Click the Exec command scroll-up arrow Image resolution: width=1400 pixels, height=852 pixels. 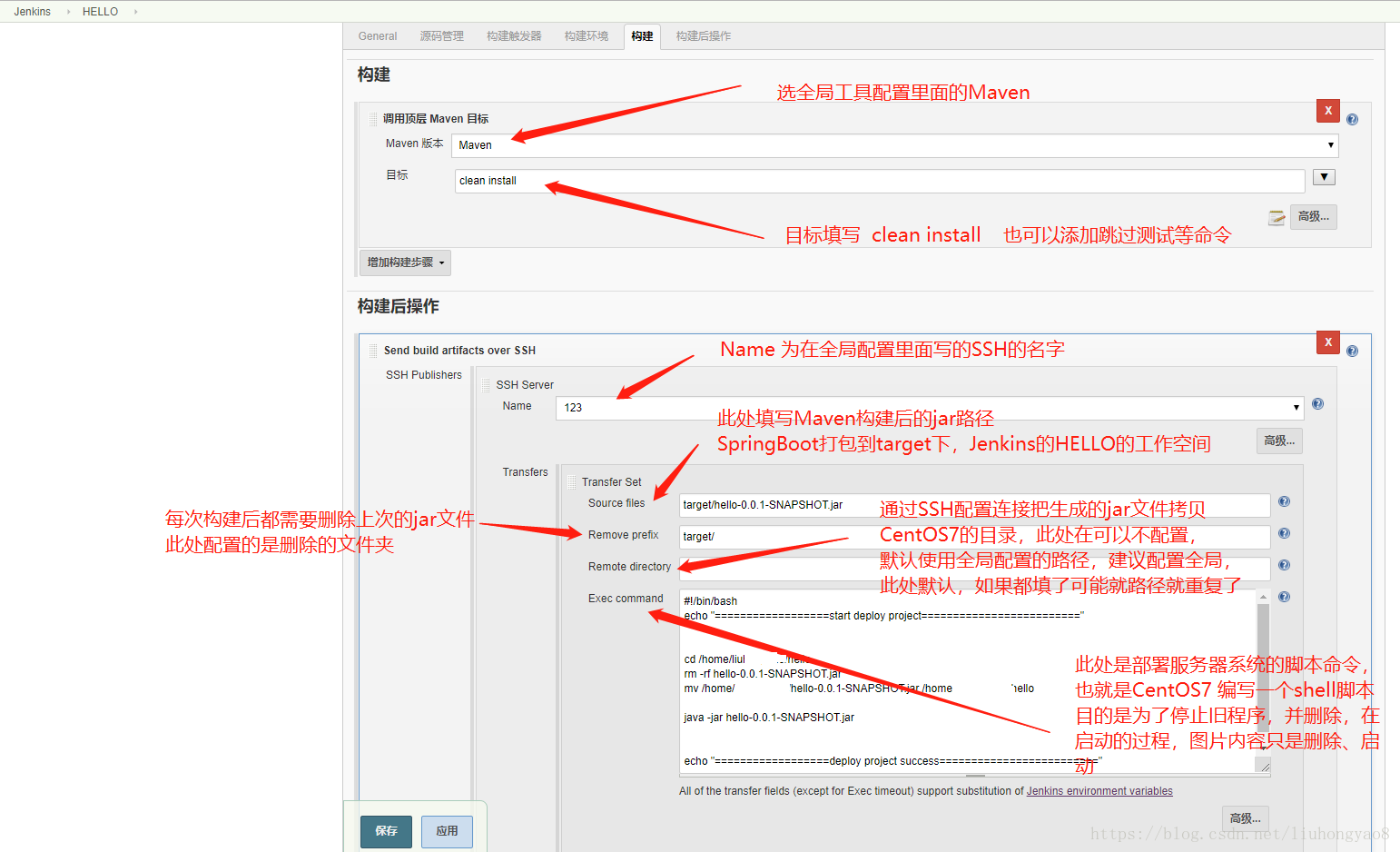pos(1263,597)
